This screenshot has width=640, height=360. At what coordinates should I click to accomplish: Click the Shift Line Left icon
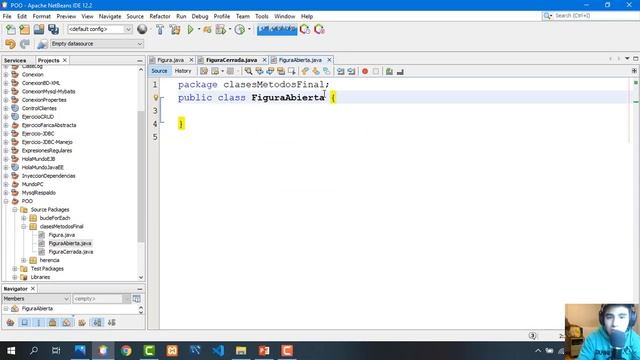(x=340, y=71)
